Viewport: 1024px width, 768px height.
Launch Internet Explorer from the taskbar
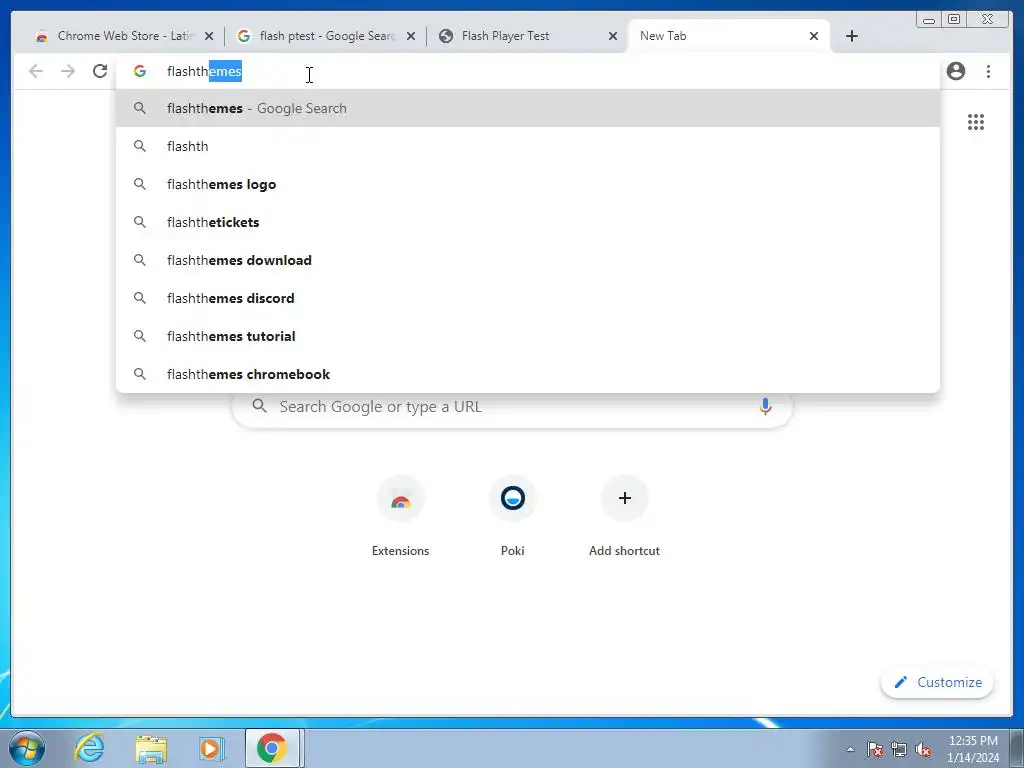click(x=89, y=748)
